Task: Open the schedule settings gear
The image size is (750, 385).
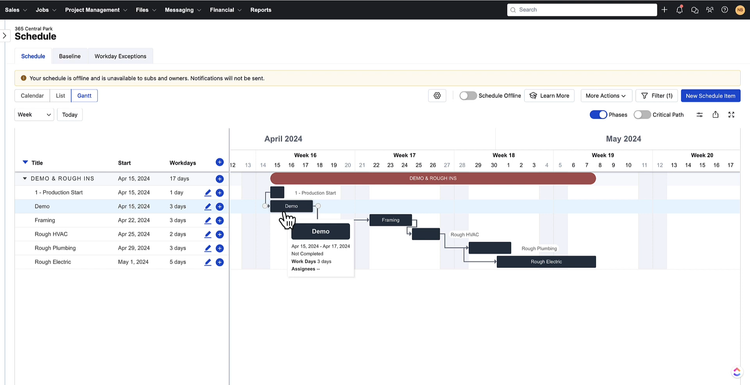Action: (x=437, y=96)
